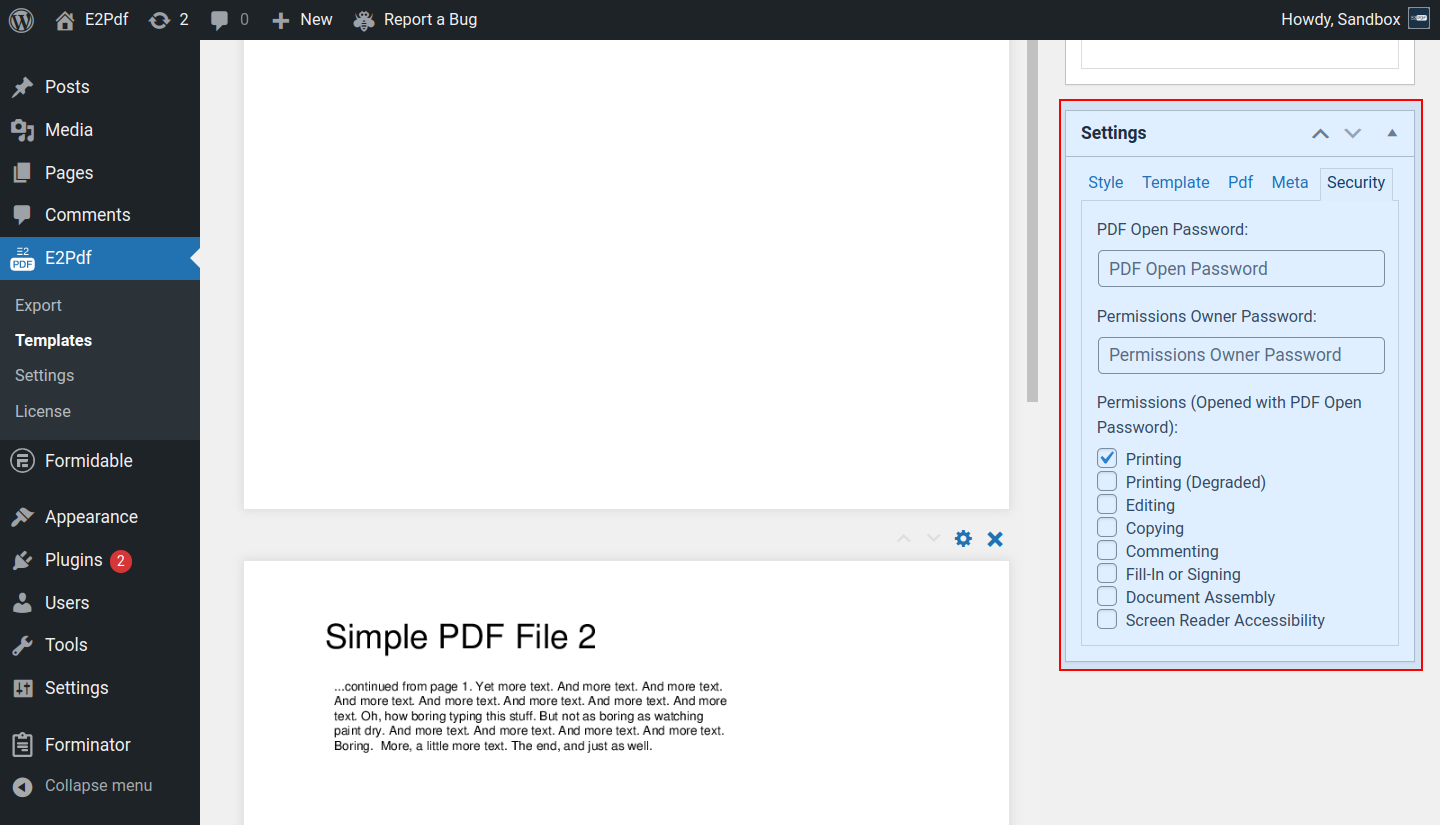Viewport: 1440px width, 825px height.
Task: Open Plugins menu in sidebar
Action: point(73,560)
